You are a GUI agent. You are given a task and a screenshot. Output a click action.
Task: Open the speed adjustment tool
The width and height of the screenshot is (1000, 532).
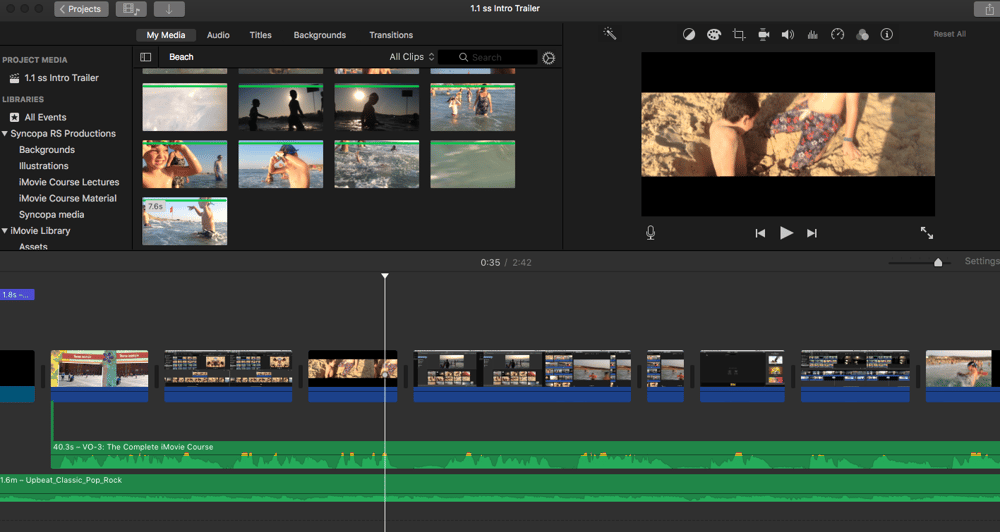point(837,34)
